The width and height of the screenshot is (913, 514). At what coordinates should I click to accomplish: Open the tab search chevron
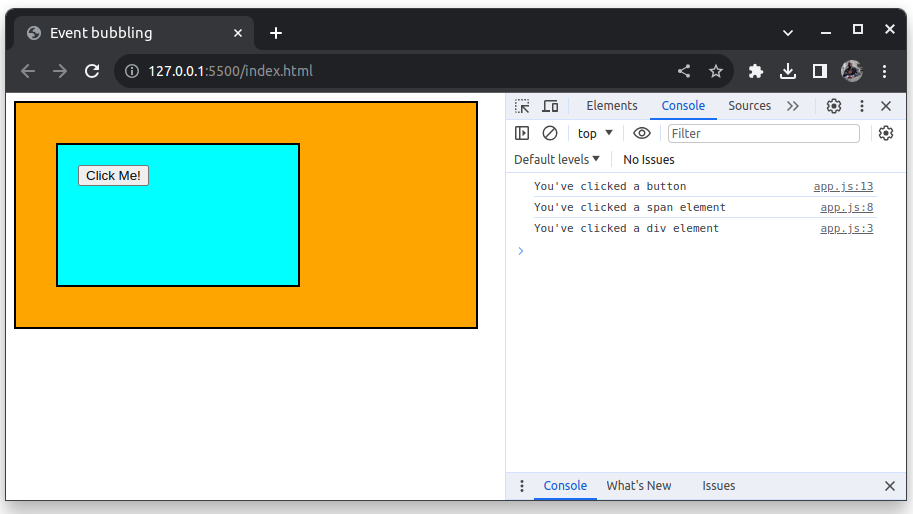point(788,33)
